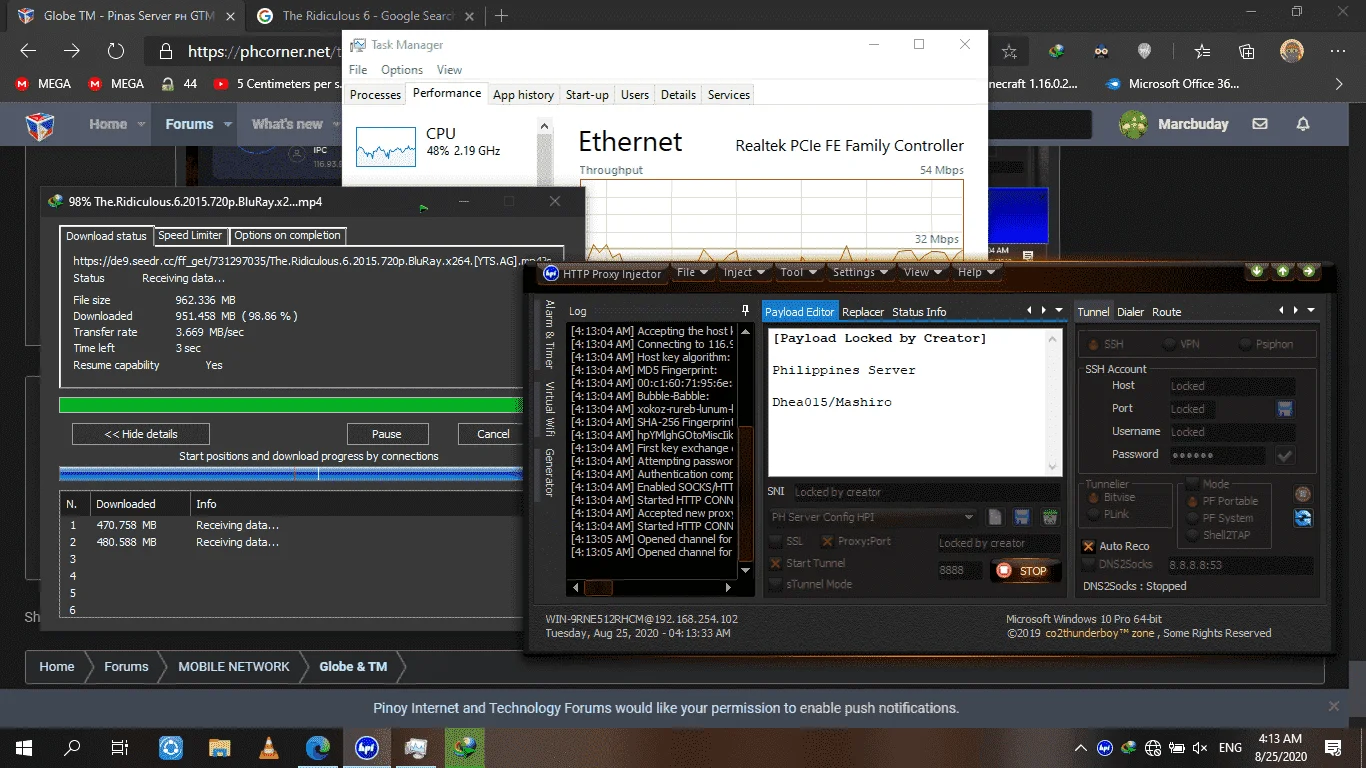This screenshot has width=1366, height=768.
Task: Click the pin icon on the Log panel
Action: tap(745, 311)
